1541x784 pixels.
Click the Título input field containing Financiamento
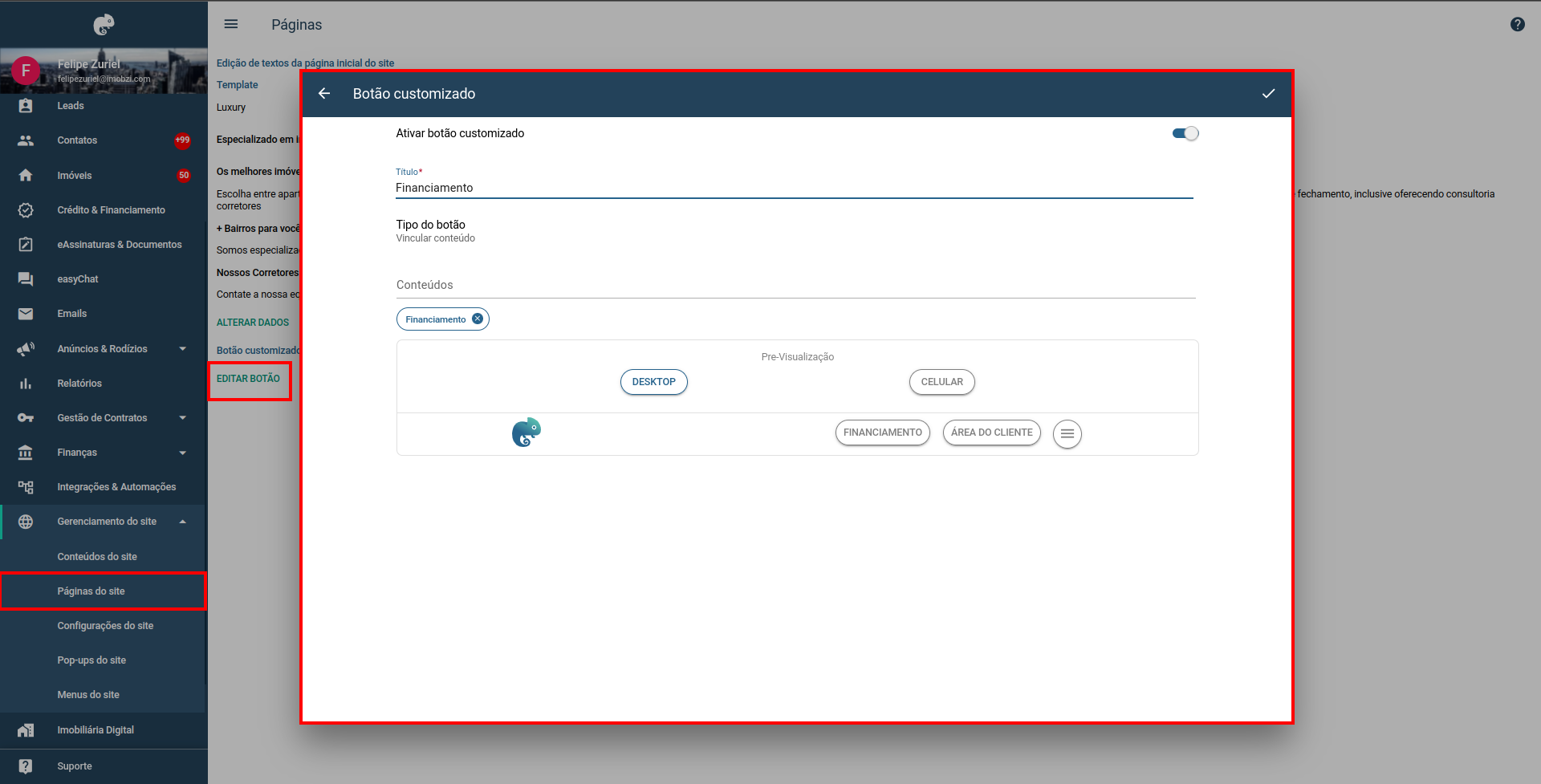tap(795, 188)
